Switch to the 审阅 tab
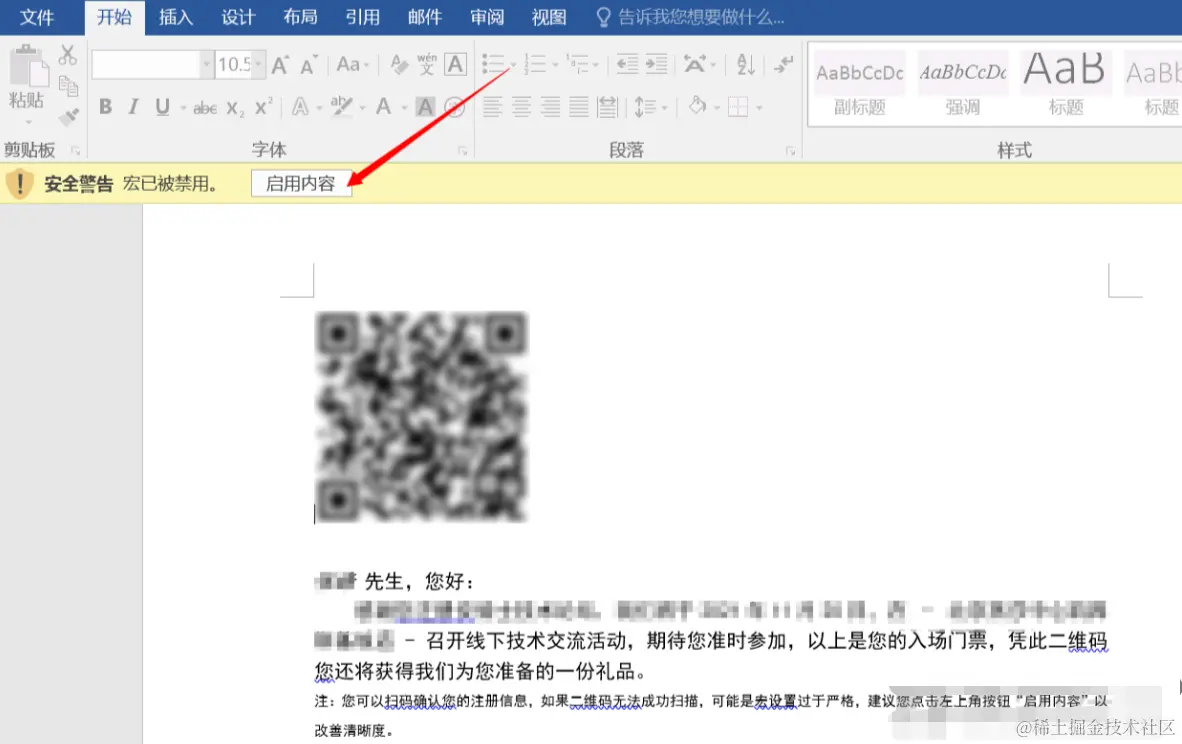This screenshot has height=744, width=1182. pos(487,17)
